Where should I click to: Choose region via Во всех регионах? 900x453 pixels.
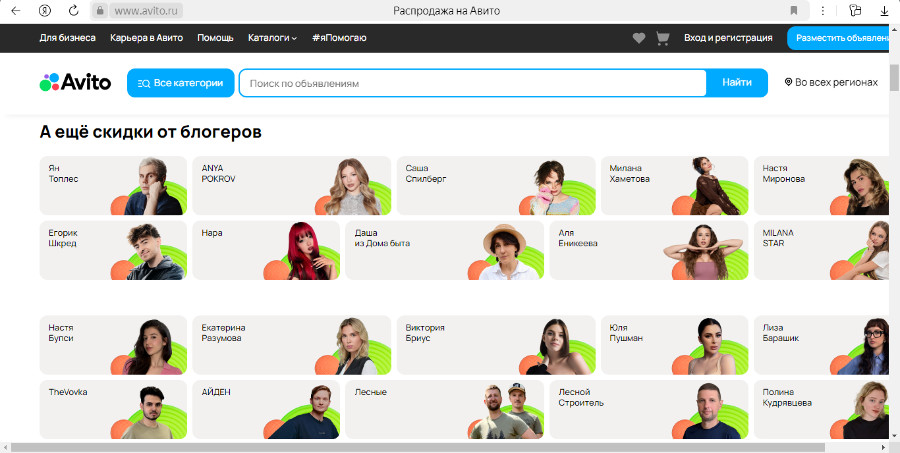coord(831,83)
